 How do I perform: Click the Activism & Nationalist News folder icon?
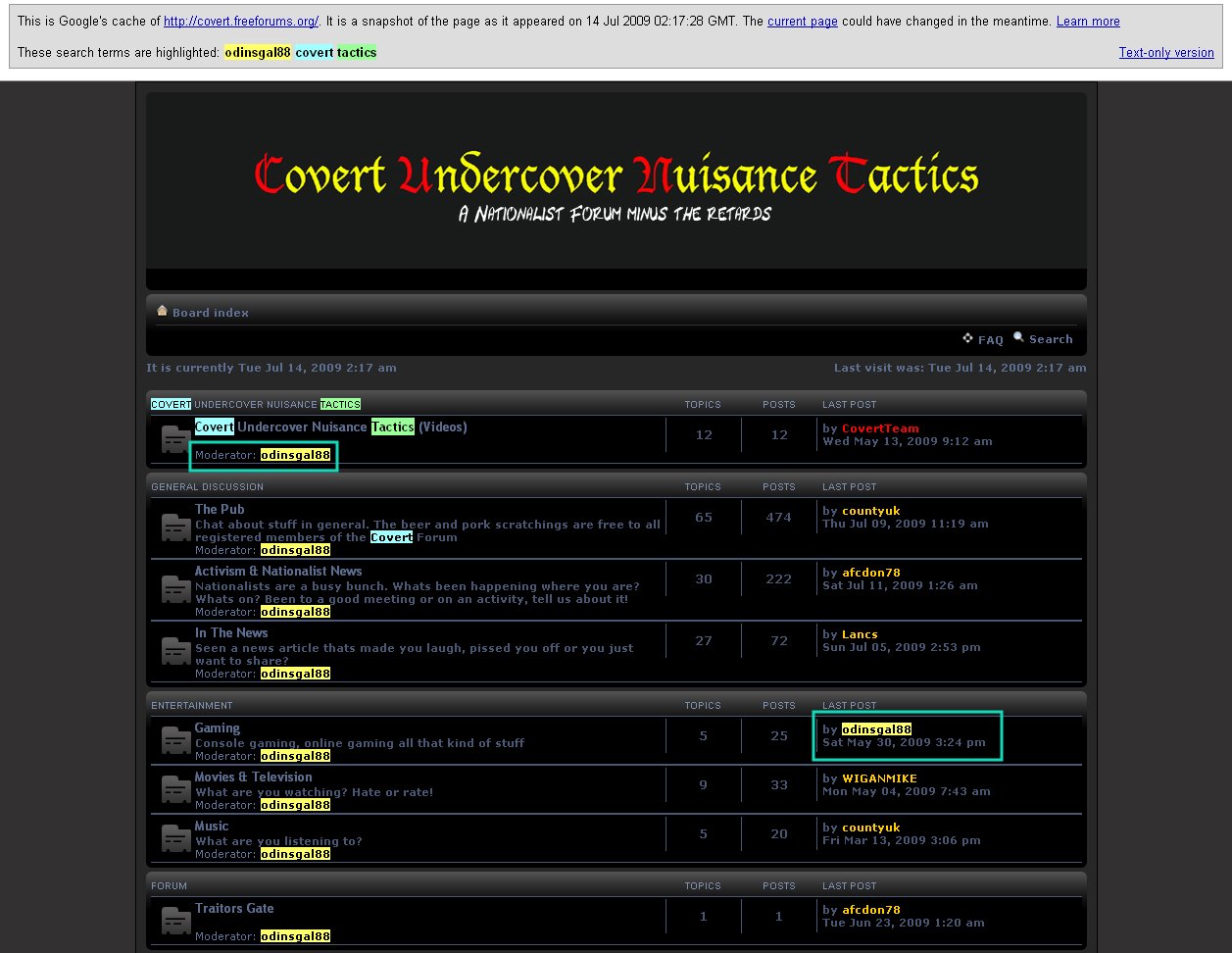176,589
